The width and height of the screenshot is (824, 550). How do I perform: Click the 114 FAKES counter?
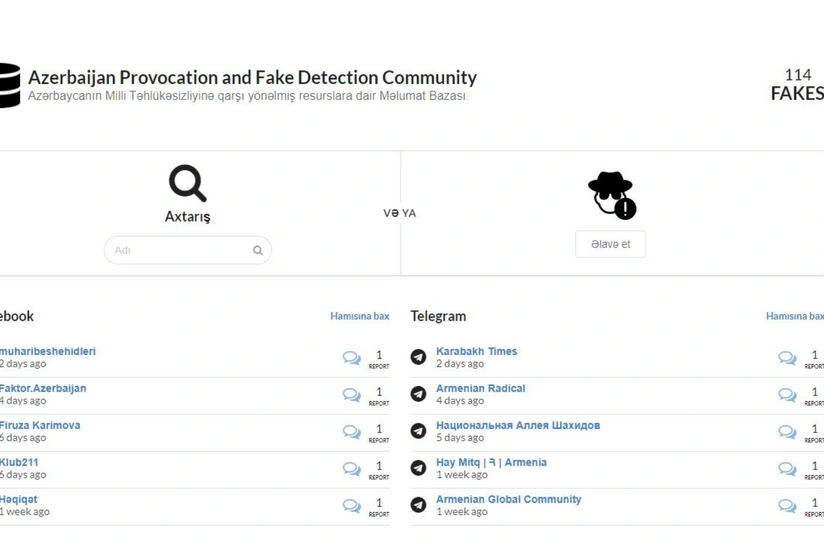[797, 84]
